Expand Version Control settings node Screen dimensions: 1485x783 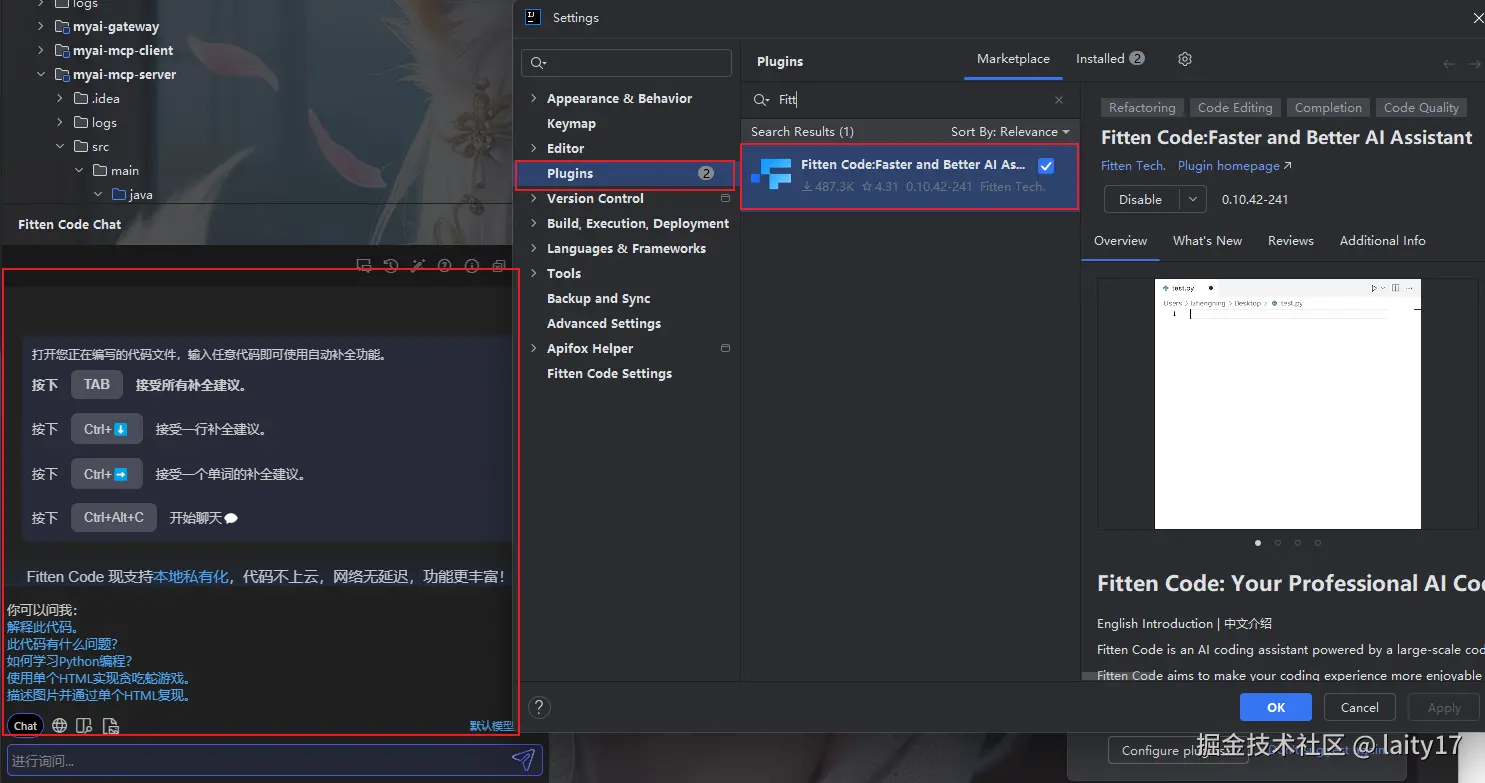click(x=534, y=198)
